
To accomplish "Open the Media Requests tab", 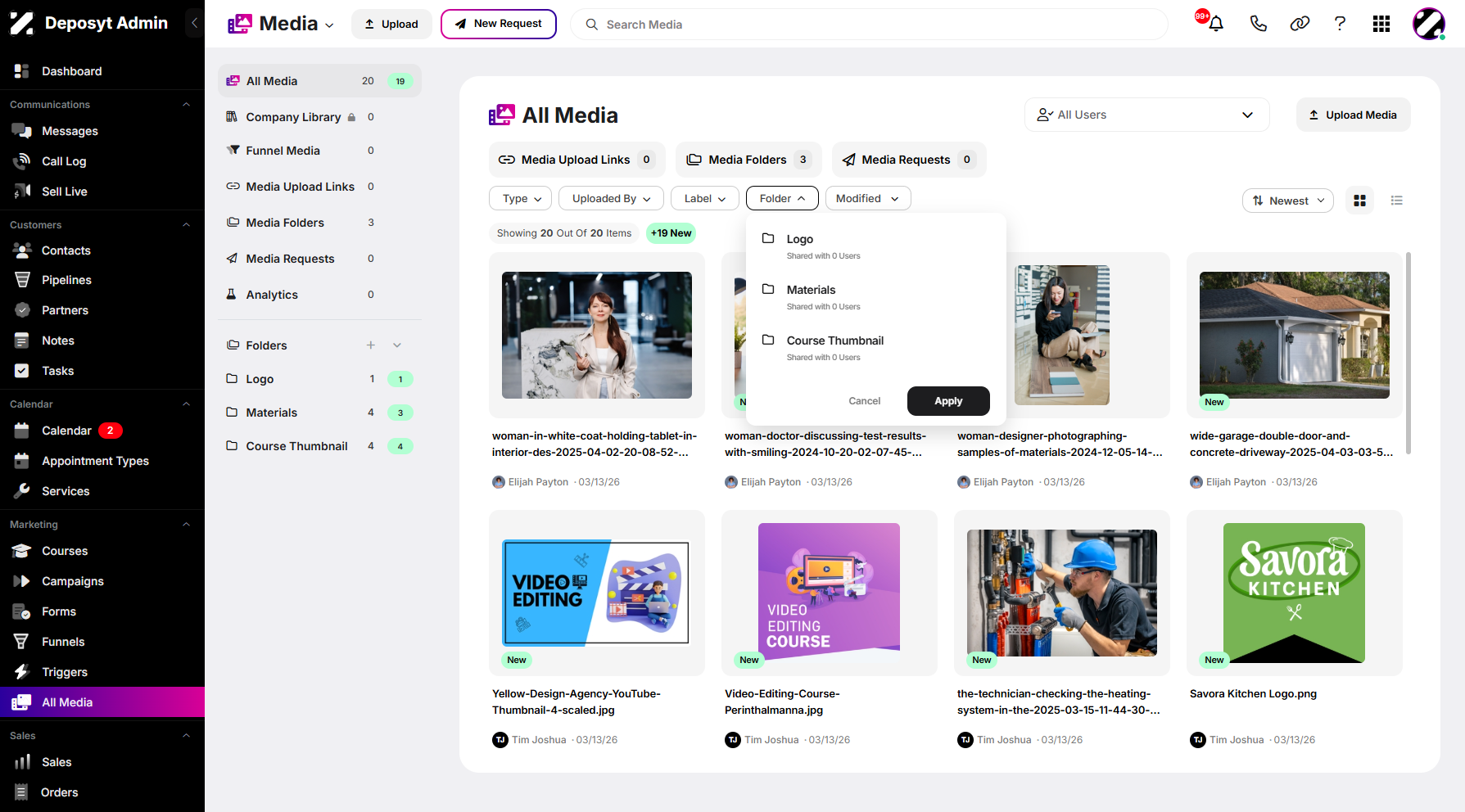I will 909,160.
